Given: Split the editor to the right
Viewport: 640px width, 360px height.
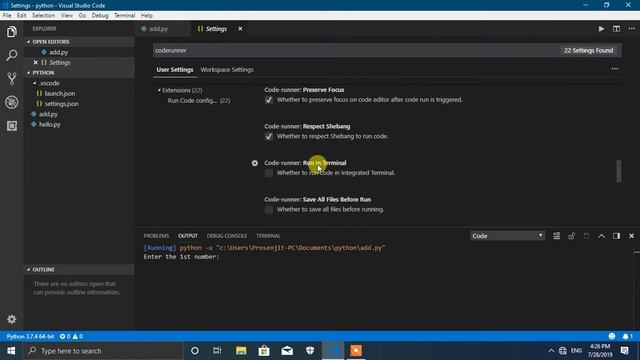Looking at the screenshot, I should (x=616, y=29).
